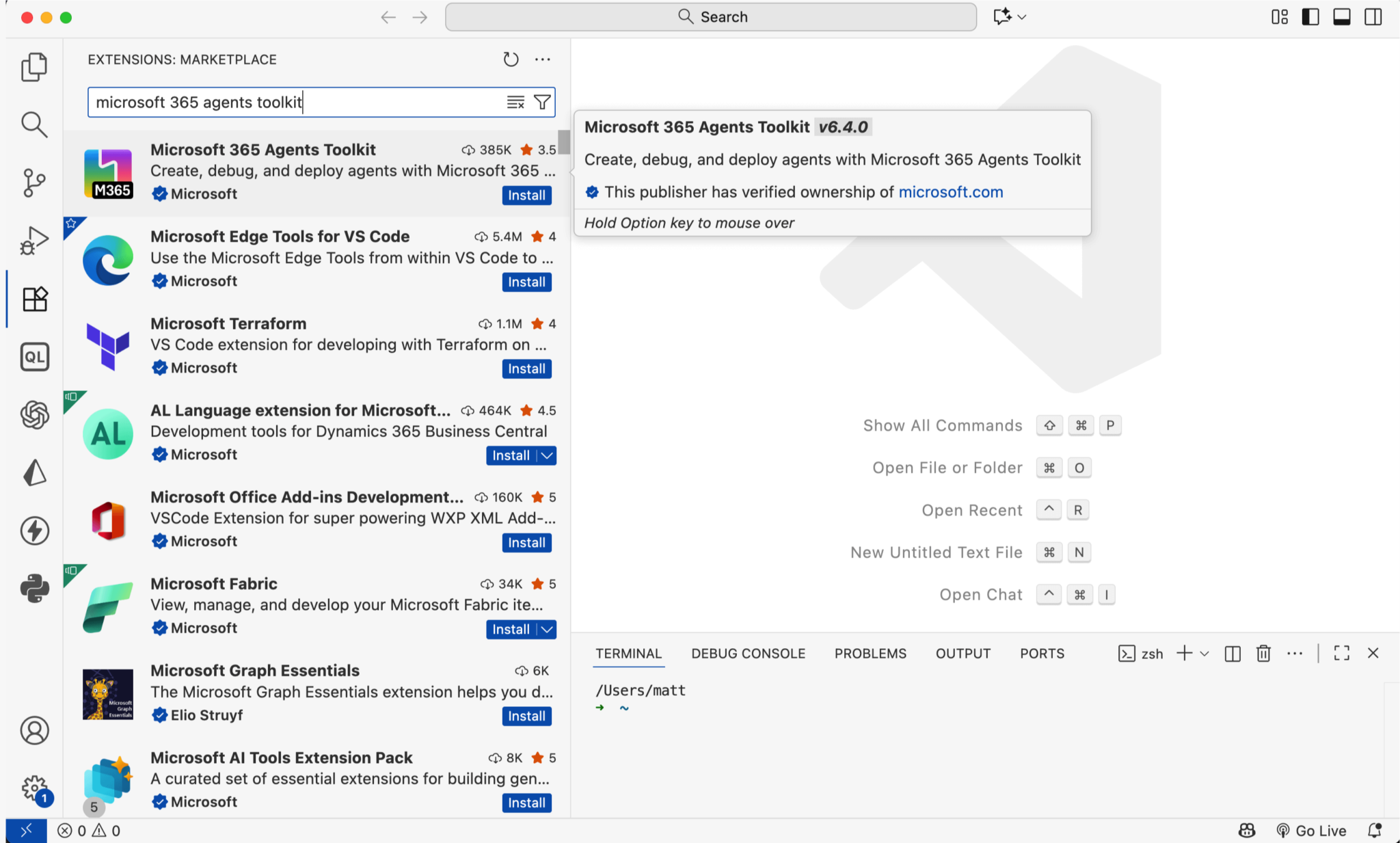The height and width of the screenshot is (843, 1400).
Task: Install Microsoft 365 Agents Toolkit extension
Action: pyautogui.click(x=526, y=195)
